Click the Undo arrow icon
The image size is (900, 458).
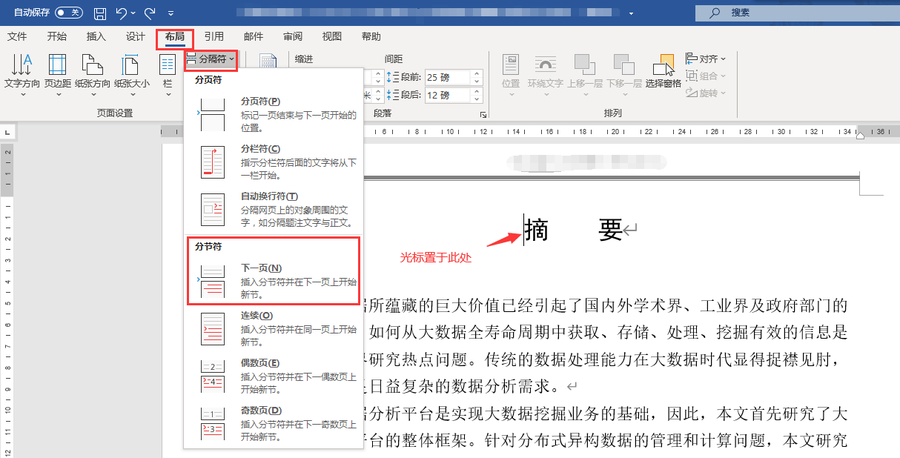(123, 13)
